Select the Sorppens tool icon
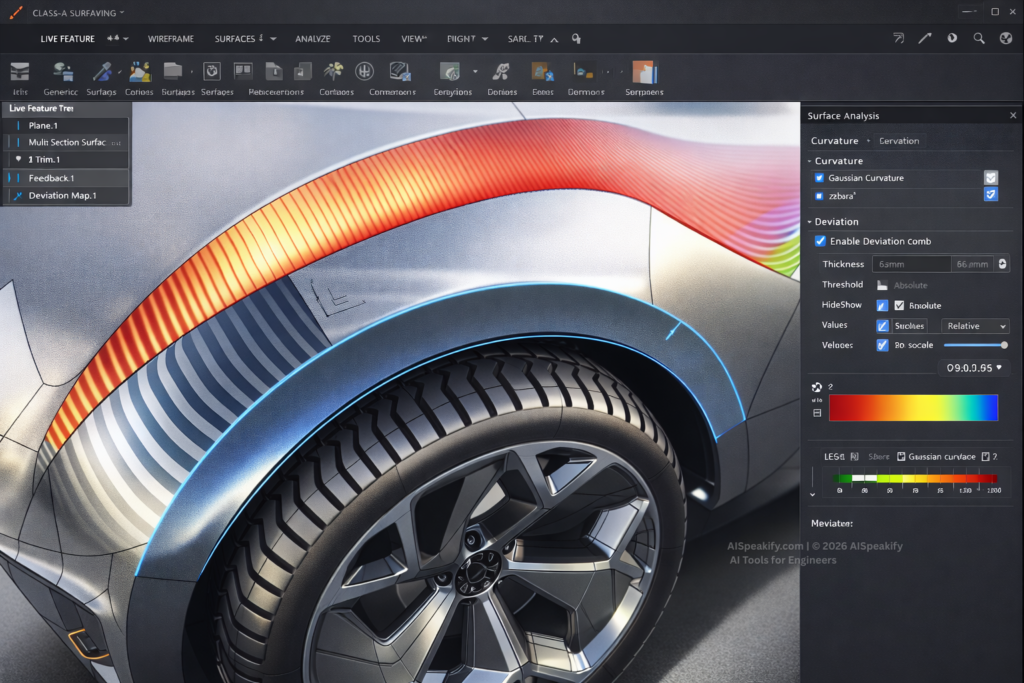The image size is (1024, 683). 643,73
